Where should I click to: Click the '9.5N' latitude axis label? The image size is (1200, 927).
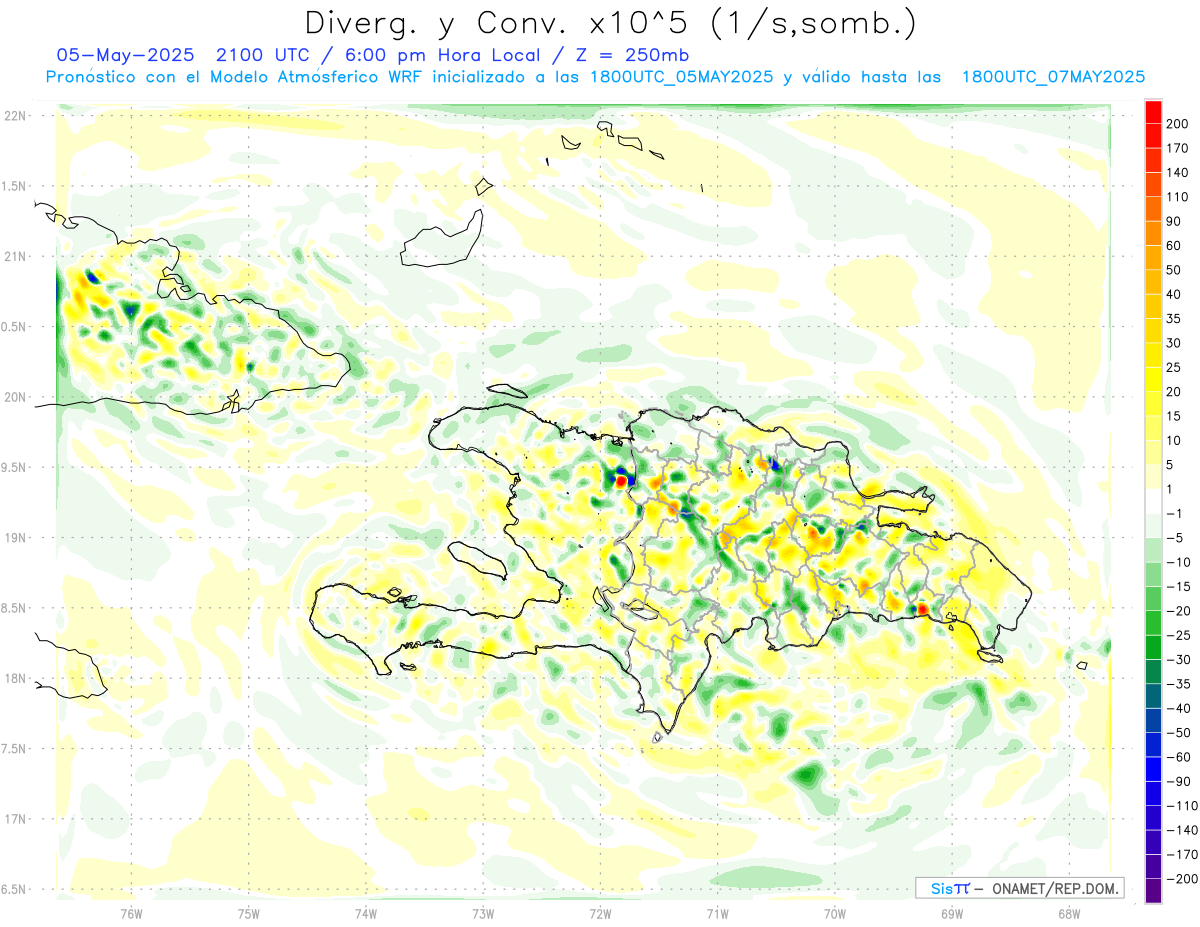[x=14, y=467]
